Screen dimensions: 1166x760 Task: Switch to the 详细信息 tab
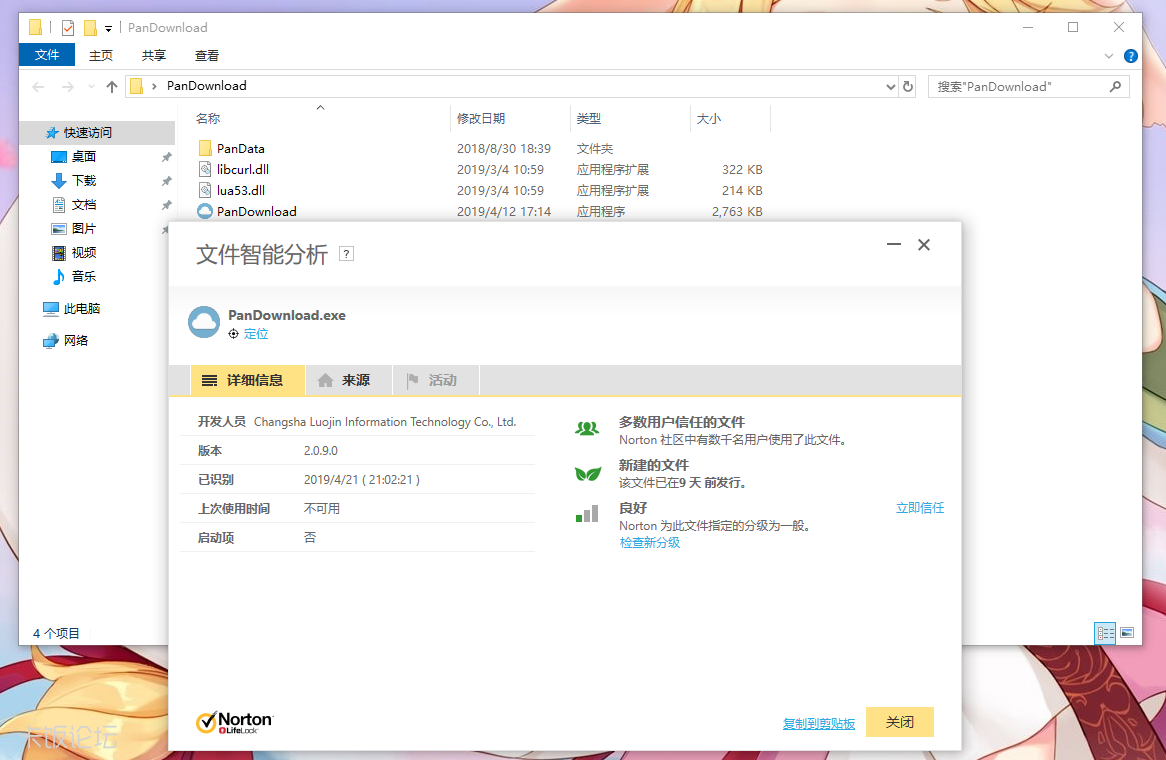pyautogui.click(x=248, y=381)
